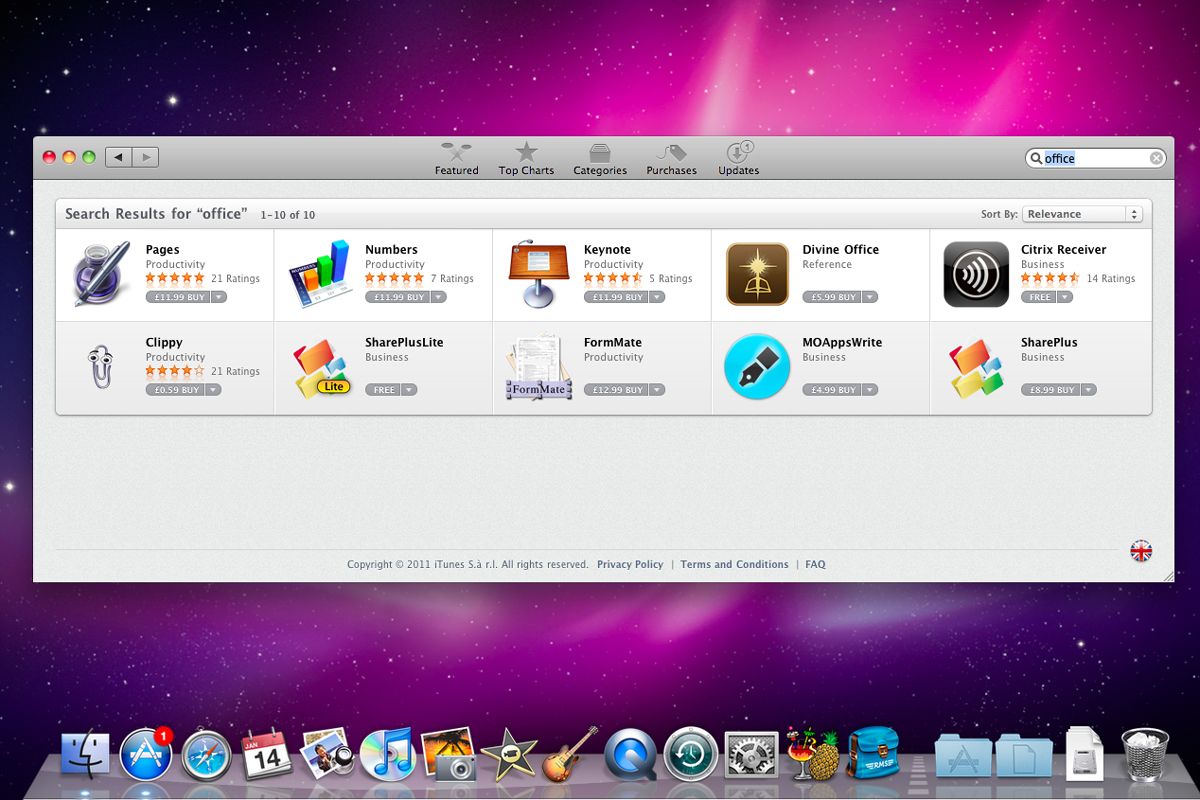
Task: Change country via the UK flag icon
Action: 1141,550
